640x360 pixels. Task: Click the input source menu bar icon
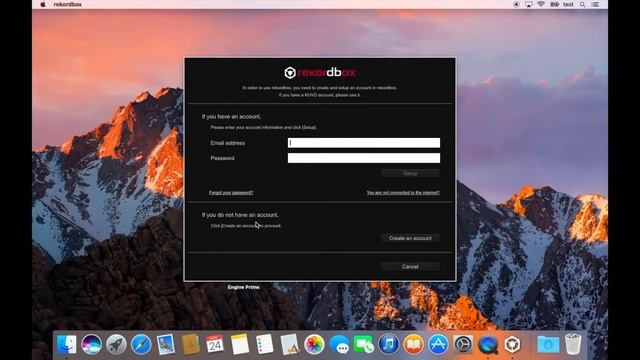click(554, 4)
